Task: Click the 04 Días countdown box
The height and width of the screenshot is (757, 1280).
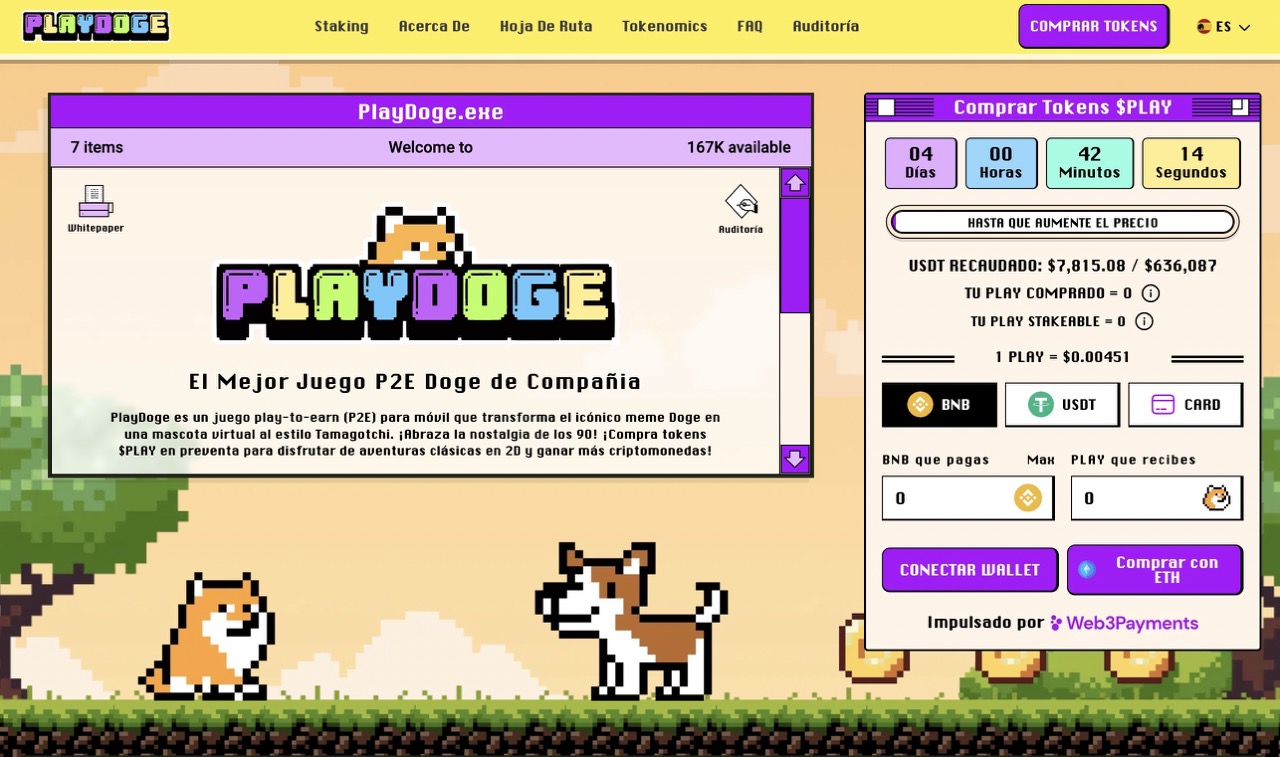Action: 921,163
